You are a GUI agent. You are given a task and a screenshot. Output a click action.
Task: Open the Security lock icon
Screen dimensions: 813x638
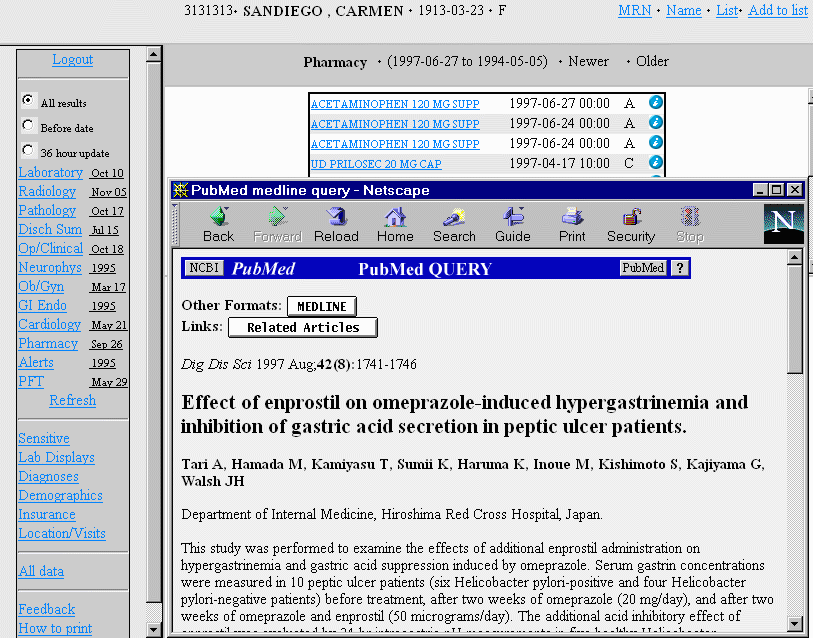631,224
